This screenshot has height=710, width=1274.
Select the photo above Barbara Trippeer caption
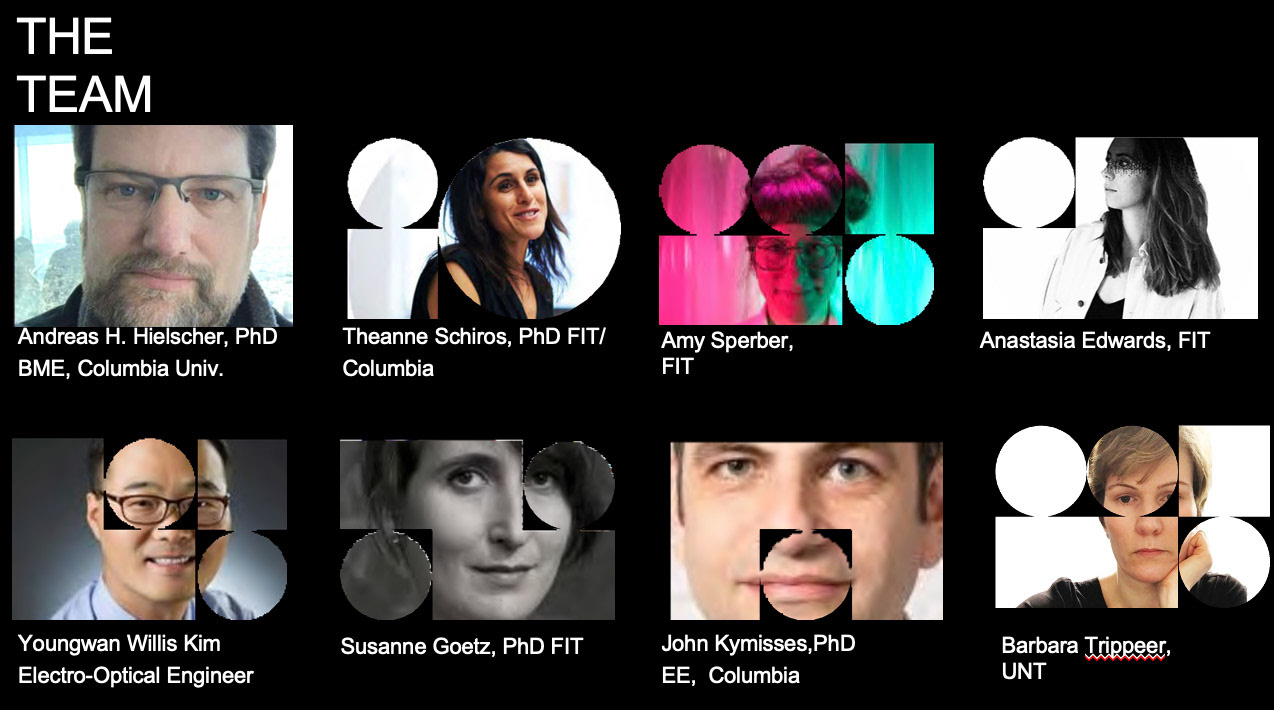tap(1132, 516)
